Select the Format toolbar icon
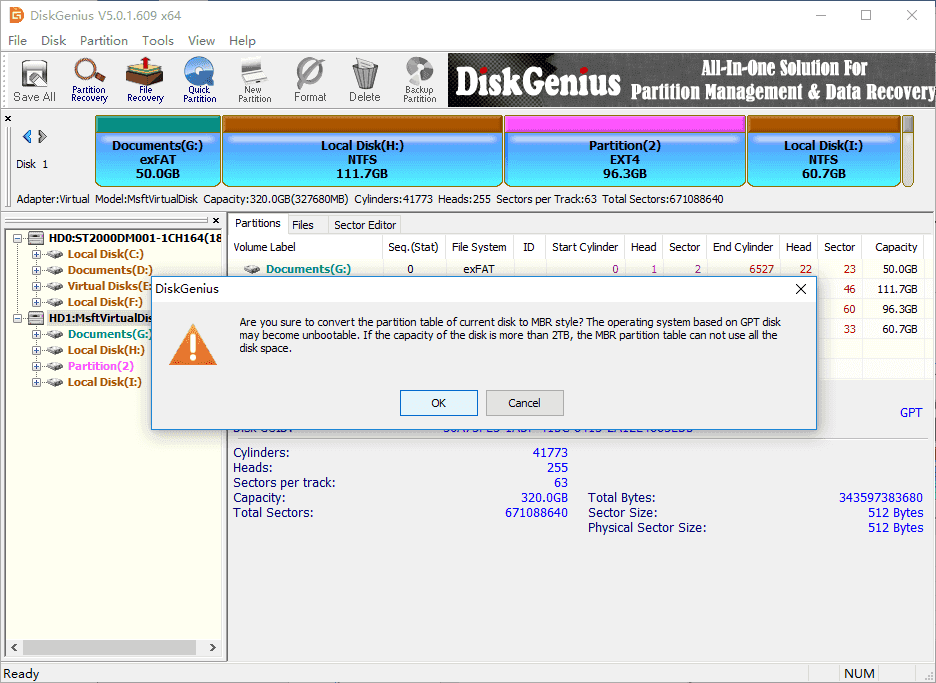936x683 pixels. click(310, 79)
